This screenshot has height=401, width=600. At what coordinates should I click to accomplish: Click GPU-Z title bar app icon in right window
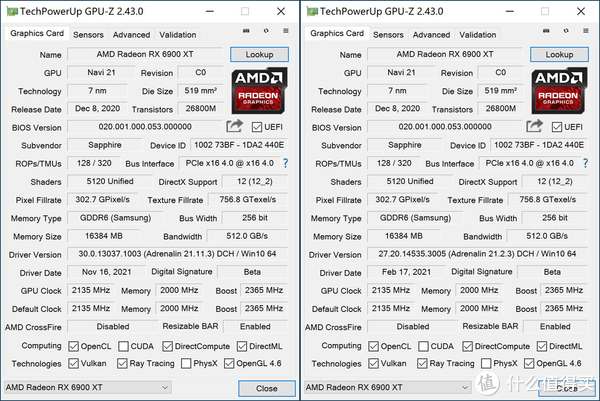point(312,11)
